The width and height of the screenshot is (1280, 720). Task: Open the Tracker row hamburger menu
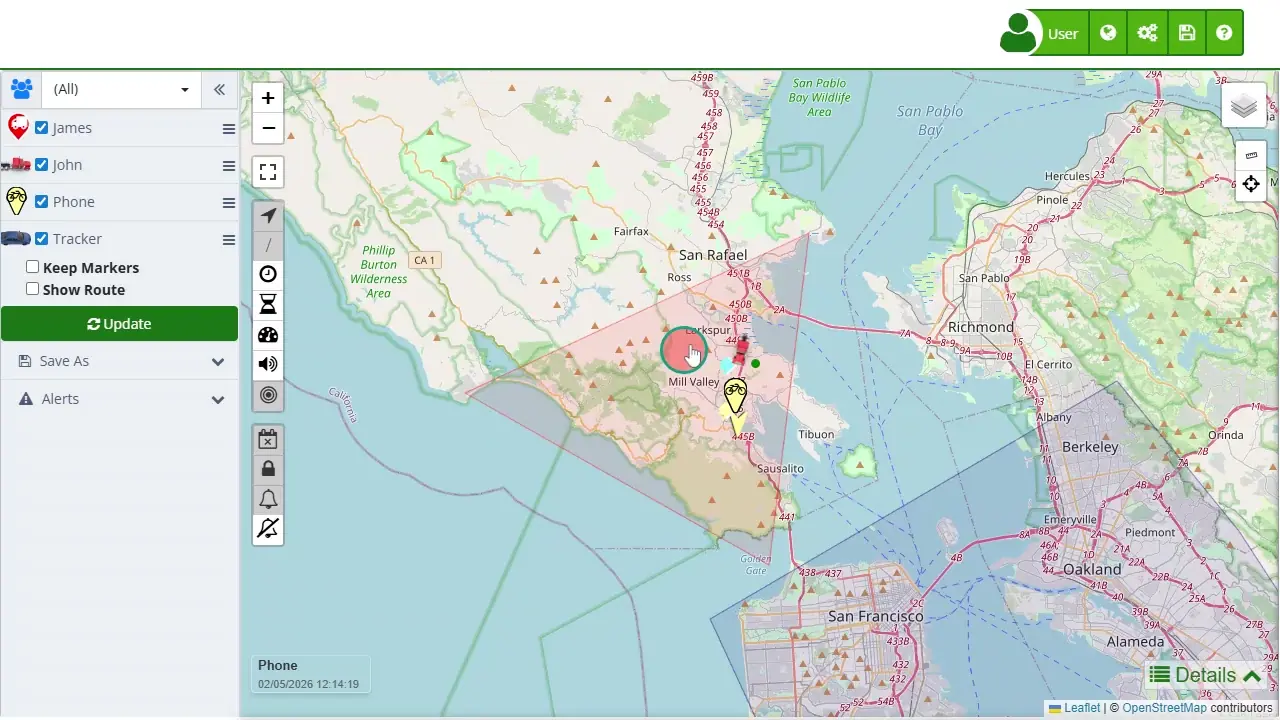229,240
